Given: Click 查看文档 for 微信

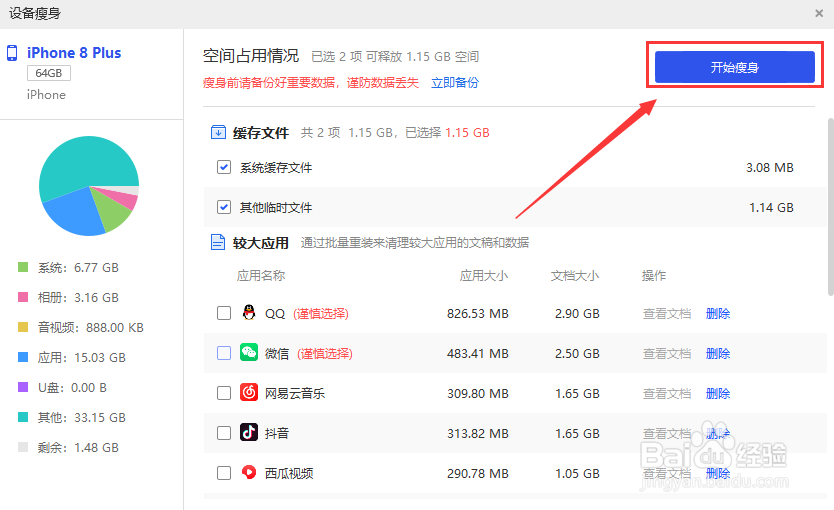Looking at the screenshot, I should [x=667, y=354].
